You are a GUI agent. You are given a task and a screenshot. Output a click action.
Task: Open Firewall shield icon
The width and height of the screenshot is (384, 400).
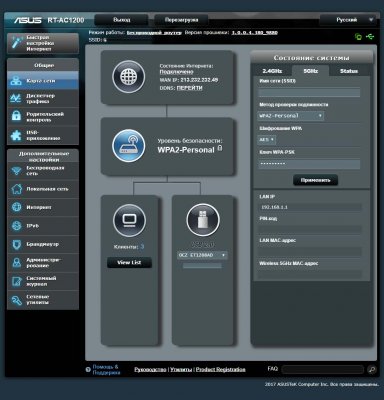tap(16, 244)
